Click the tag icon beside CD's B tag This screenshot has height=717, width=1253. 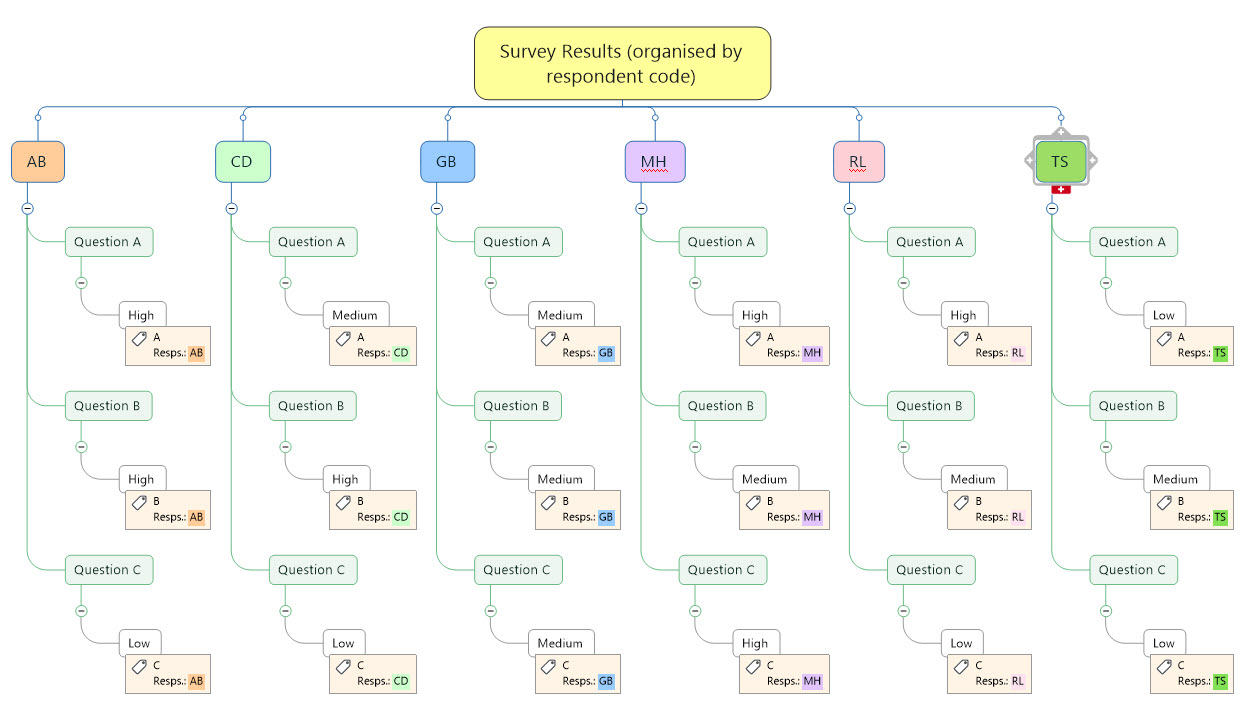click(x=343, y=503)
